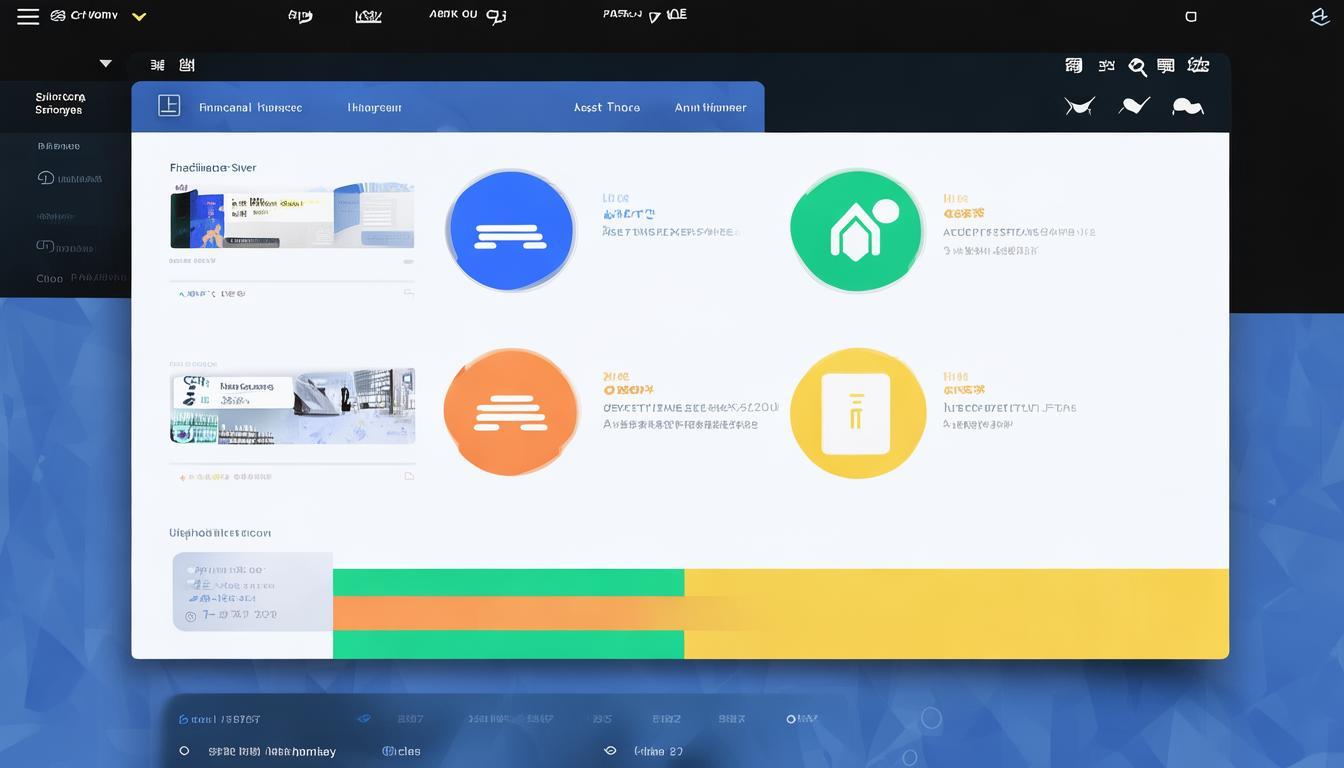Open the hamburger menu in top-left corner

pyautogui.click(x=28, y=16)
